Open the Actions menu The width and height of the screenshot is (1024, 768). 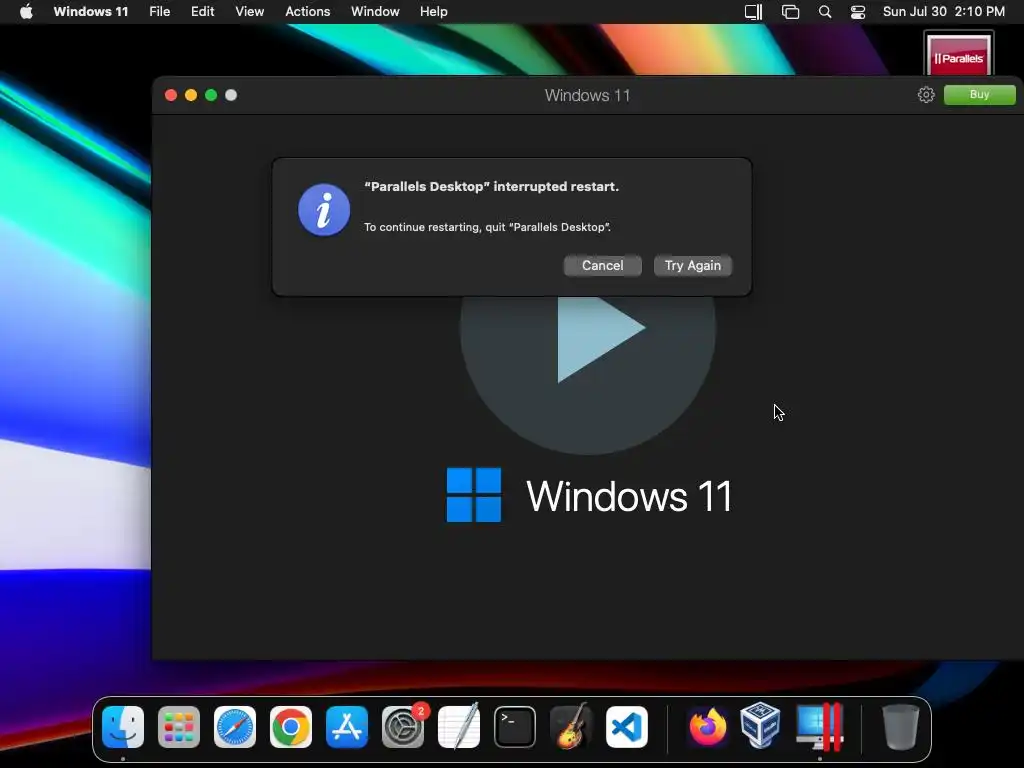308,12
